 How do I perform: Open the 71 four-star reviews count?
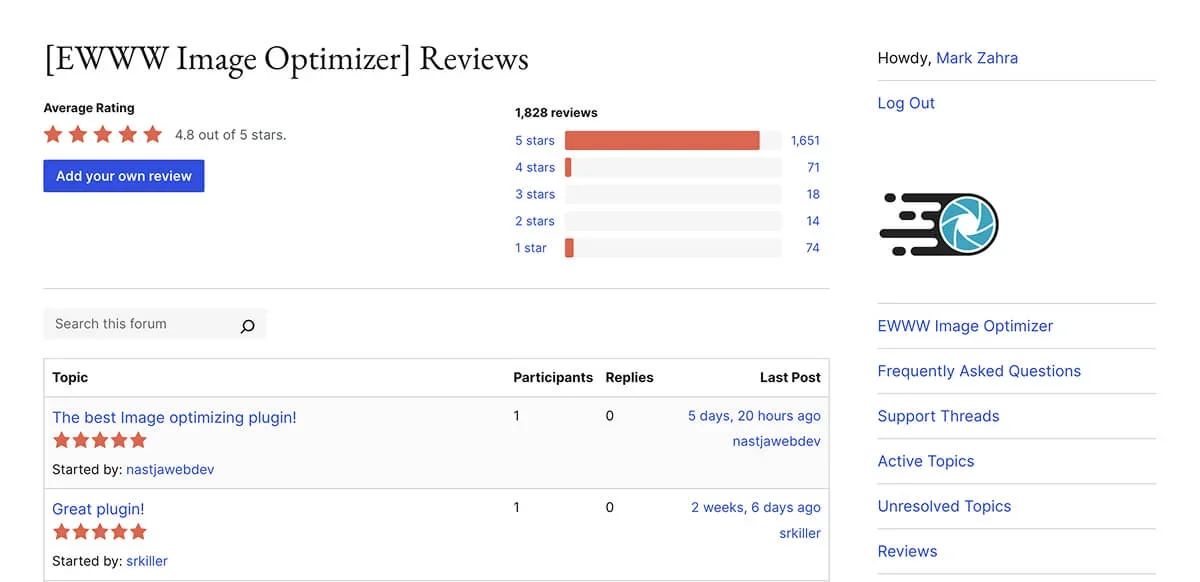coord(813,168)
